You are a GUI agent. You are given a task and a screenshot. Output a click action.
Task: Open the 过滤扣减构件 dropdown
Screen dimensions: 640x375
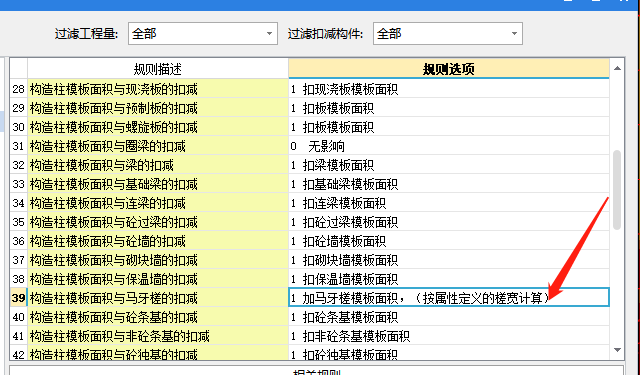tap(447, 33)
